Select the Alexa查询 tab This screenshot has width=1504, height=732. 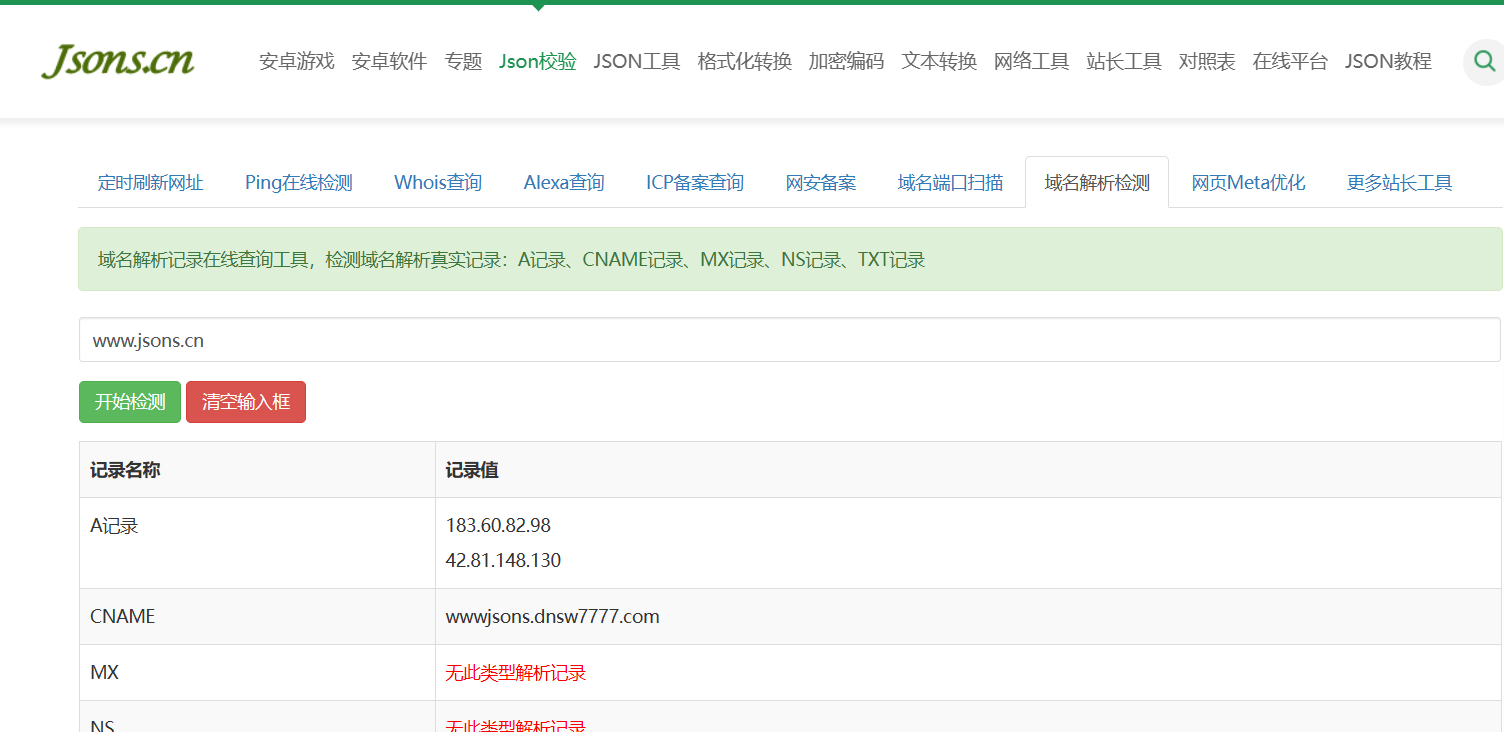click(564, 183)
